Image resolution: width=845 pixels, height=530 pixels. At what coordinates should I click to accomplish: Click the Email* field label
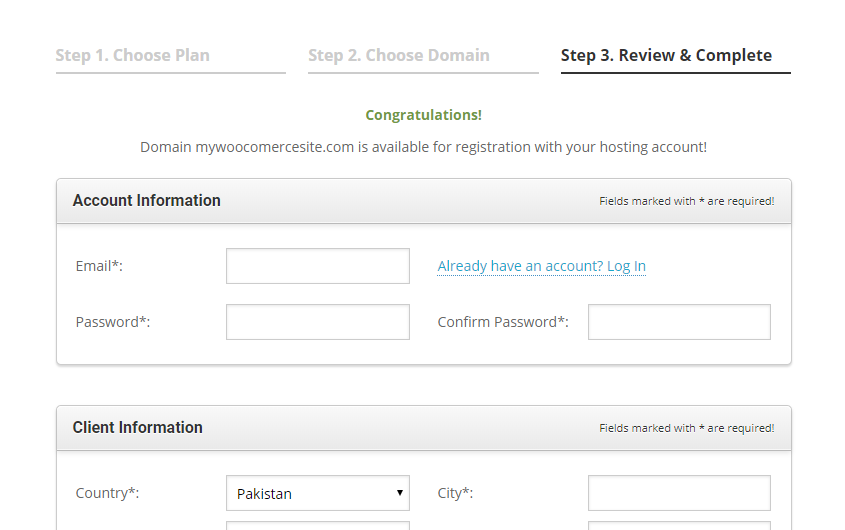(x=99, y=266)
